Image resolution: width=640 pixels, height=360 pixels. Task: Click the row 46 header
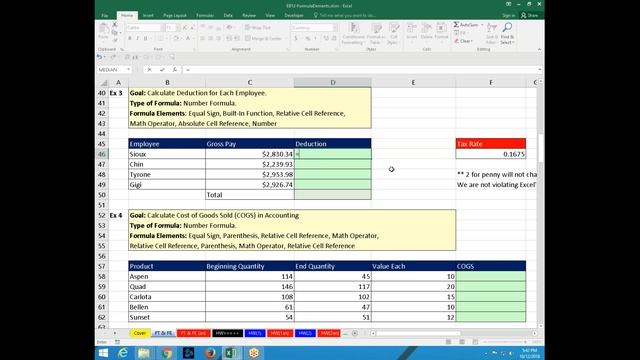pos(102,154)
